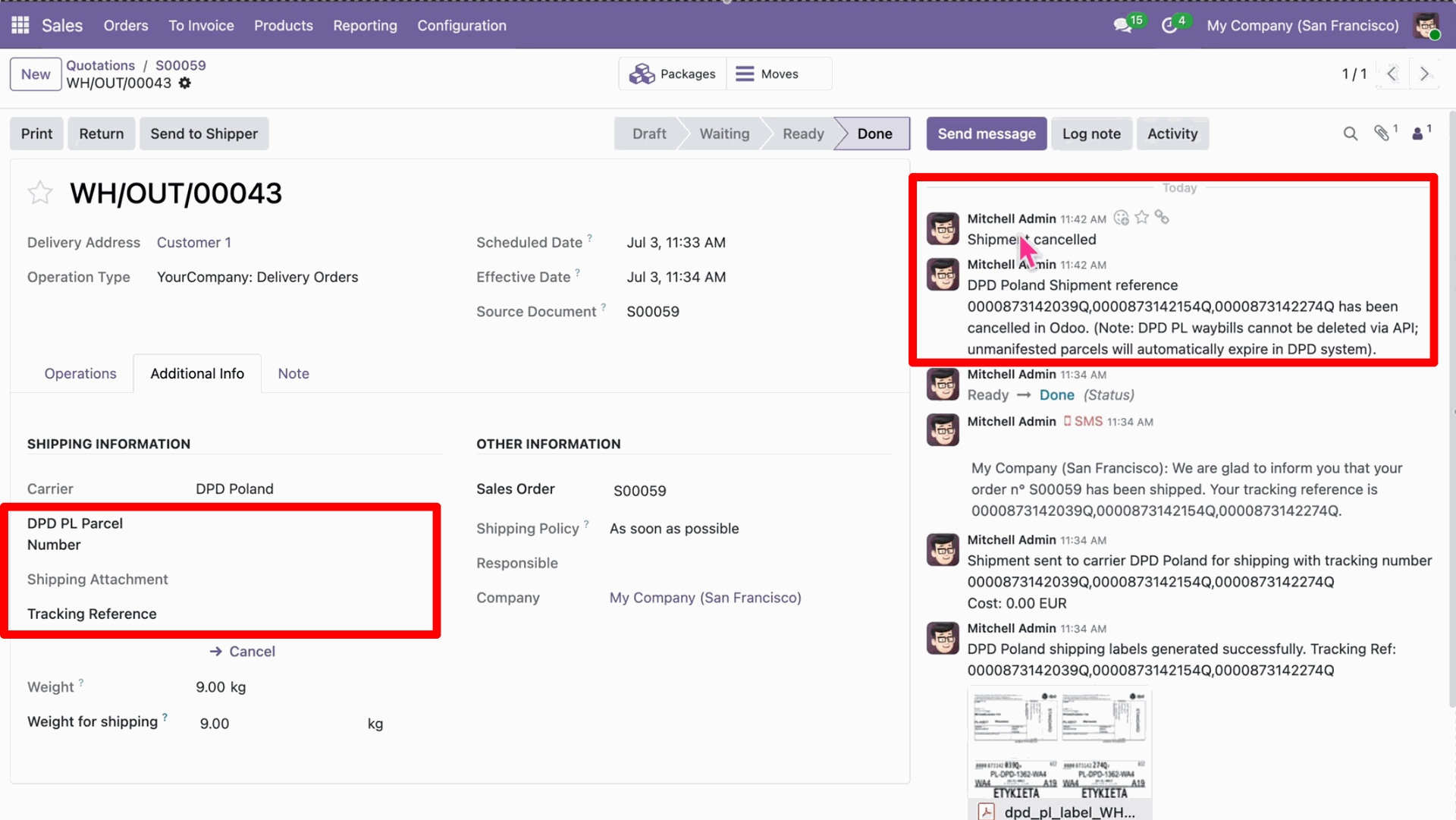Click the Cancel shipment link

243,652
